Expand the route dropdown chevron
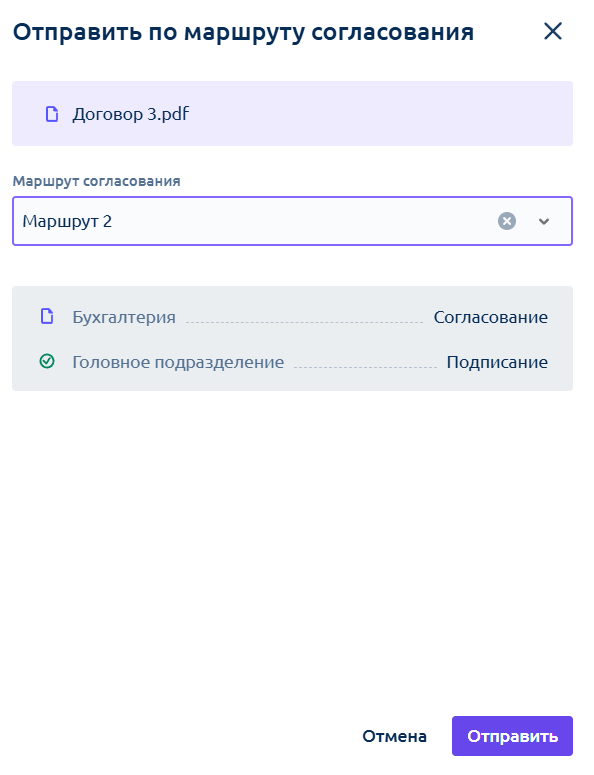Screen dimensions: 594x775 (x=544, y=221)
